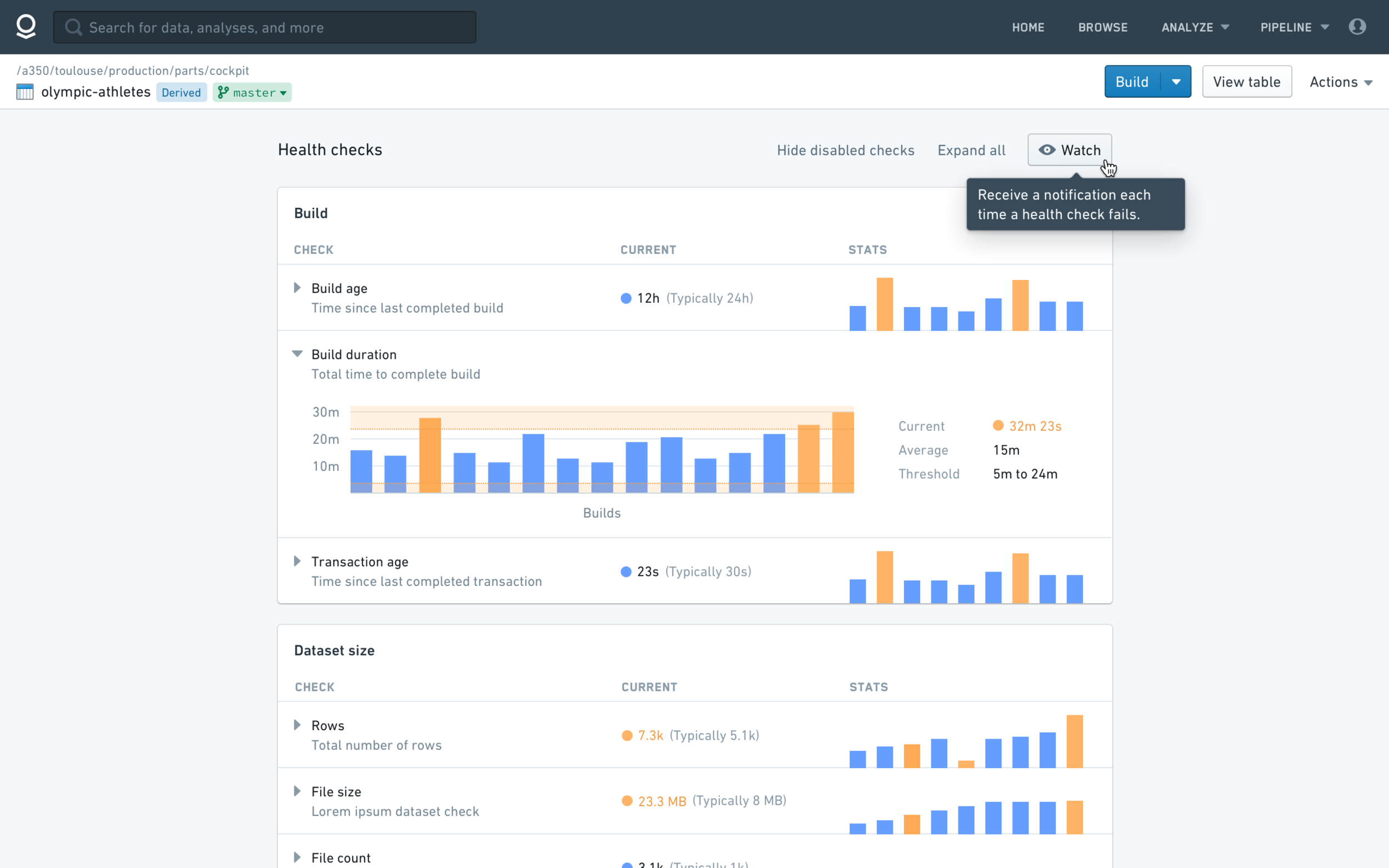Click the eye icon on Watch button
Screen dimensions: 1389x868
point(1046,150)
